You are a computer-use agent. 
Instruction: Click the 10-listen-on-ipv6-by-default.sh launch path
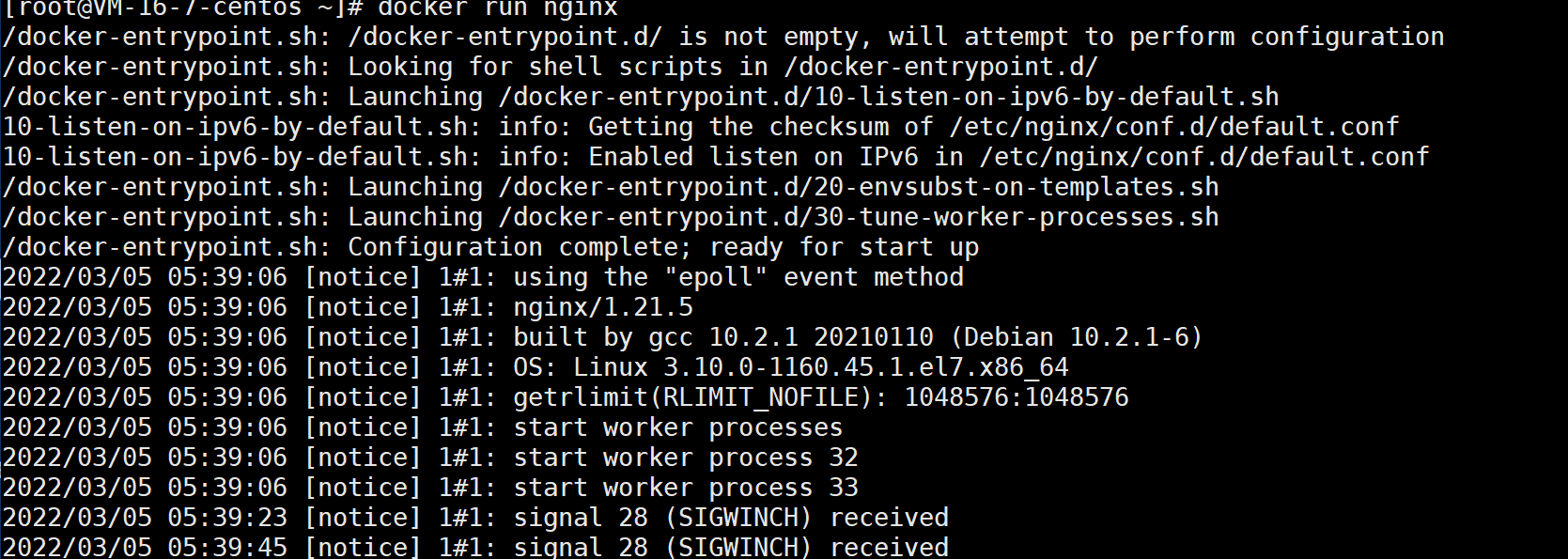click(889, 97)
